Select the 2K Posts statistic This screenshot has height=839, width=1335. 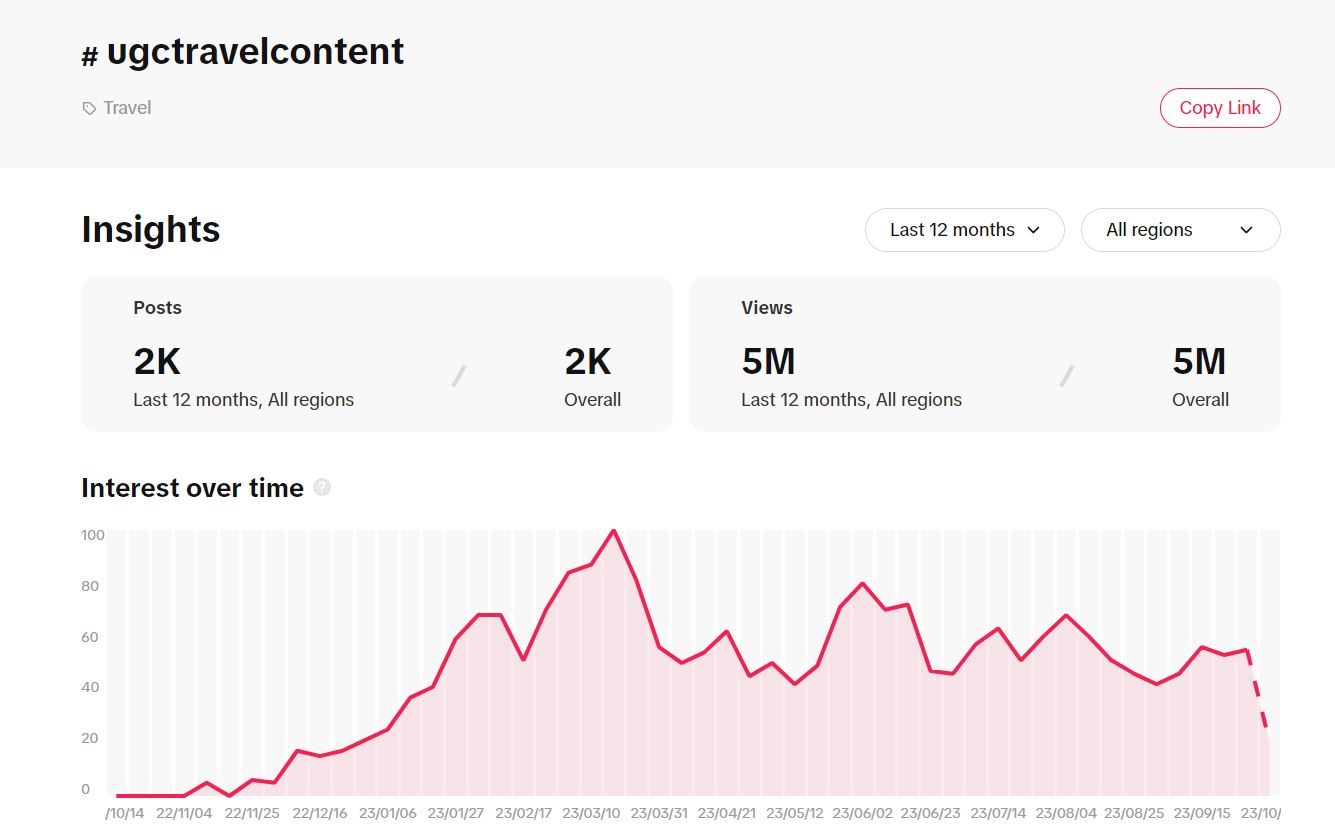(x=156, y=361)
